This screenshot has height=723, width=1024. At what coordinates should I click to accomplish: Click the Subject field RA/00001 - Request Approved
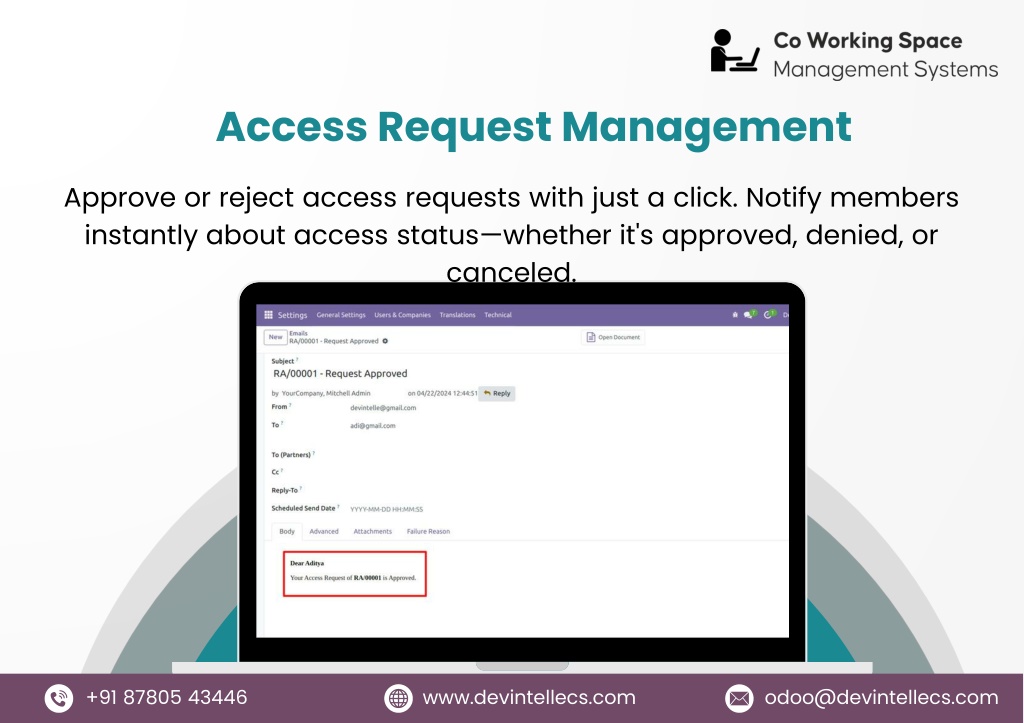click(x=340, y=374)
